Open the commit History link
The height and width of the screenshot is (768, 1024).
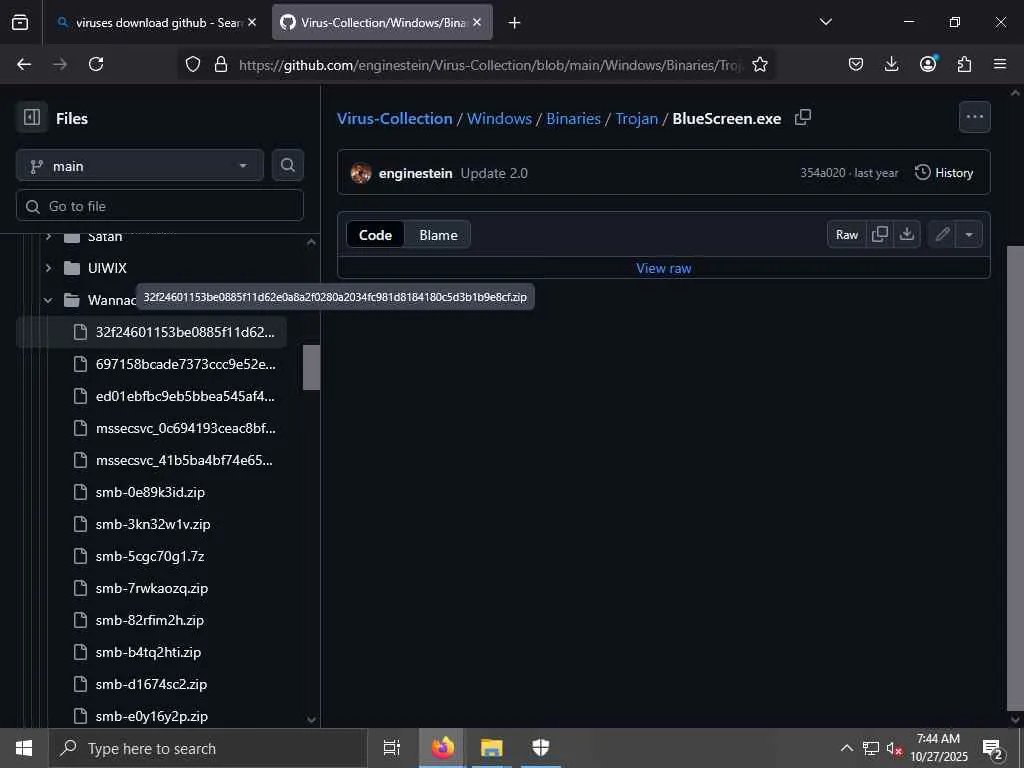coord(944,172)
